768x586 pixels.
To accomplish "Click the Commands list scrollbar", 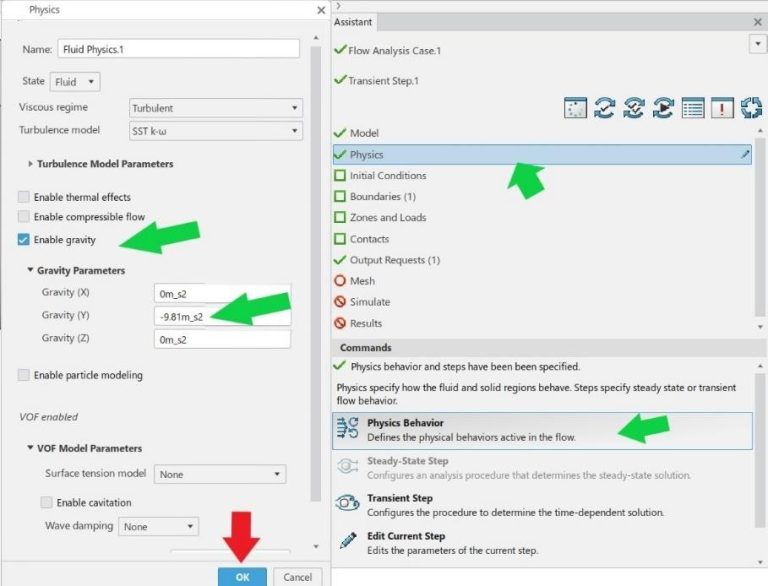I will tap(760, 451).
